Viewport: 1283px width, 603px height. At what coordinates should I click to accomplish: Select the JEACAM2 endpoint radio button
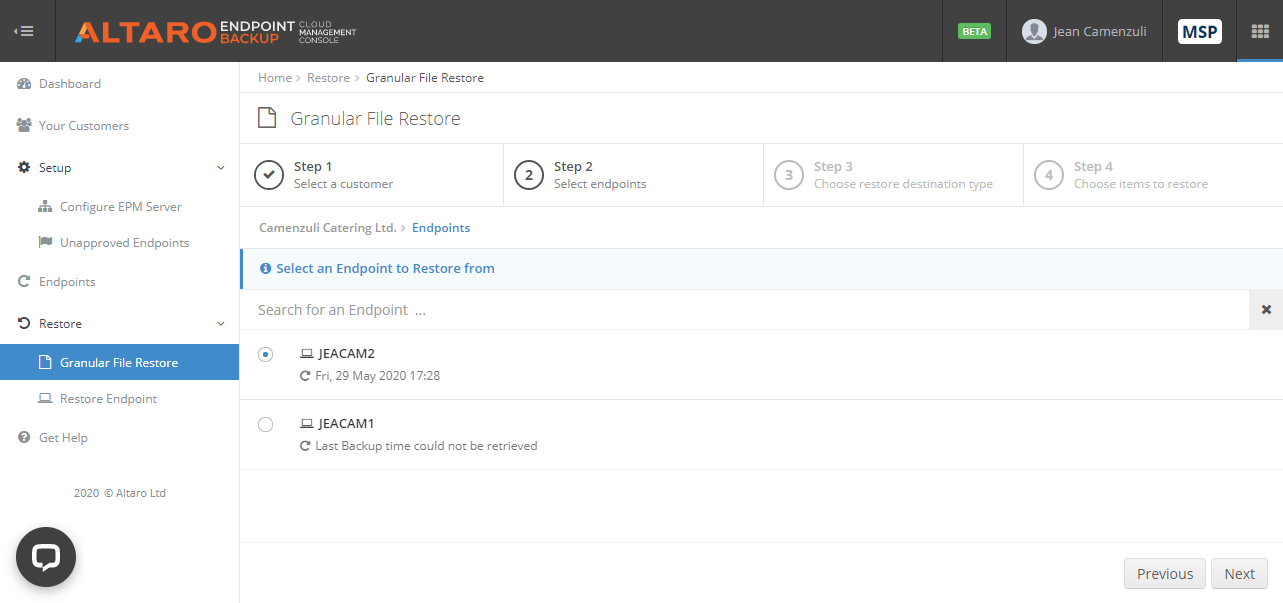coord(265,354)
